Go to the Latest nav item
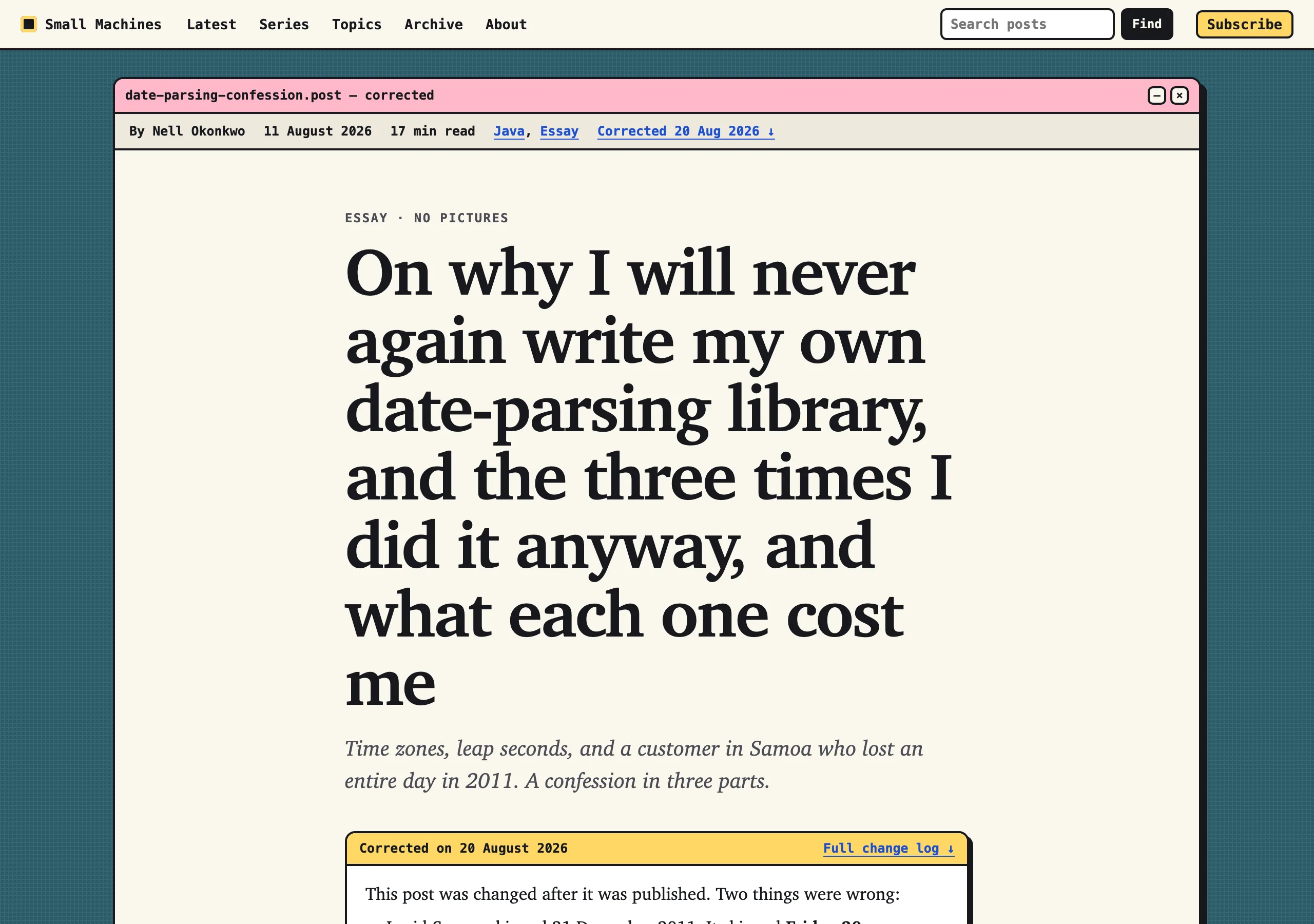The image size is (1314, 924). [x=211, y=24]
